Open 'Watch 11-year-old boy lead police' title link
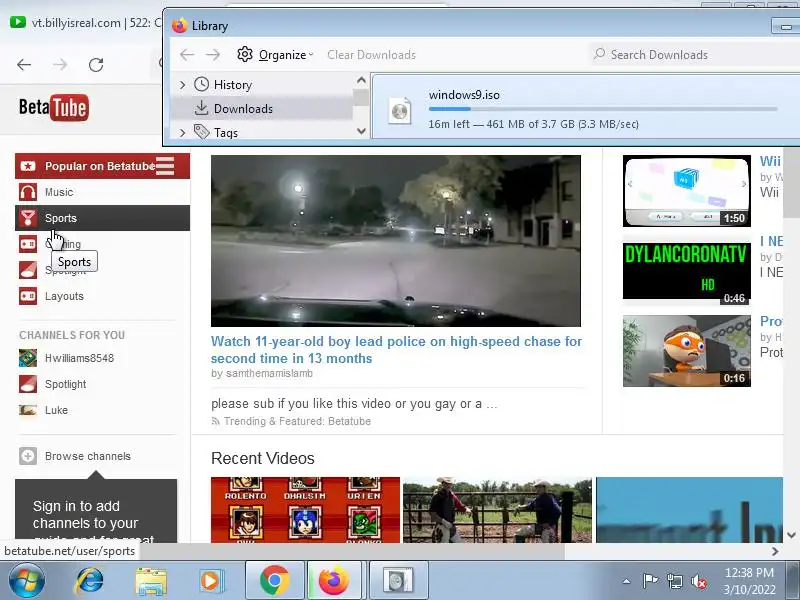800x600 pixels. 396,349
